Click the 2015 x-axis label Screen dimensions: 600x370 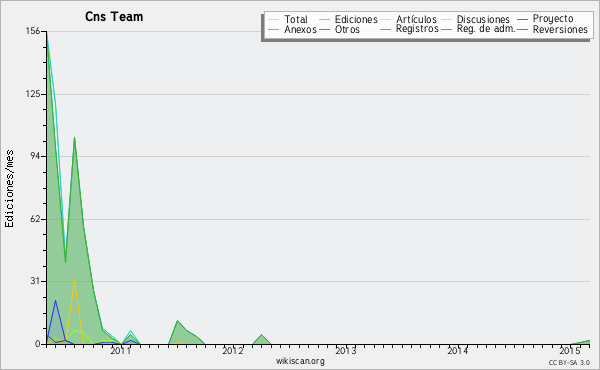[x=570, y=351]
